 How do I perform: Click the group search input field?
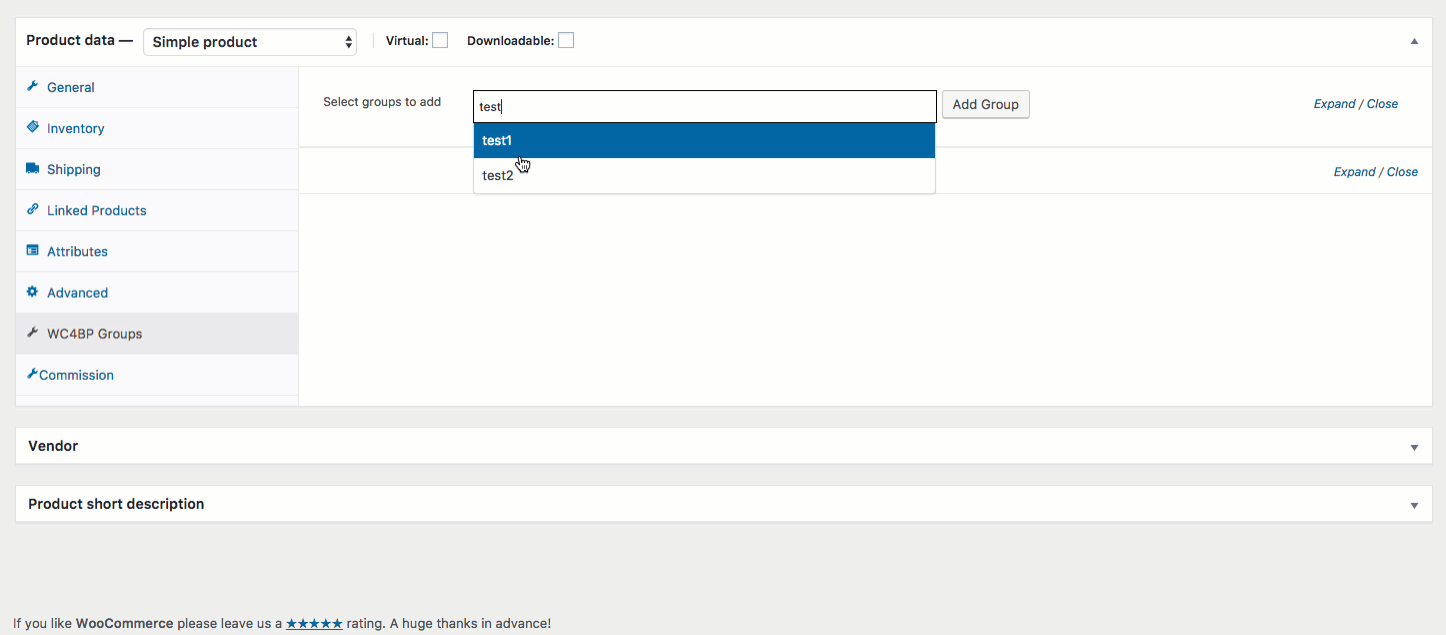[x=704, y=106]
